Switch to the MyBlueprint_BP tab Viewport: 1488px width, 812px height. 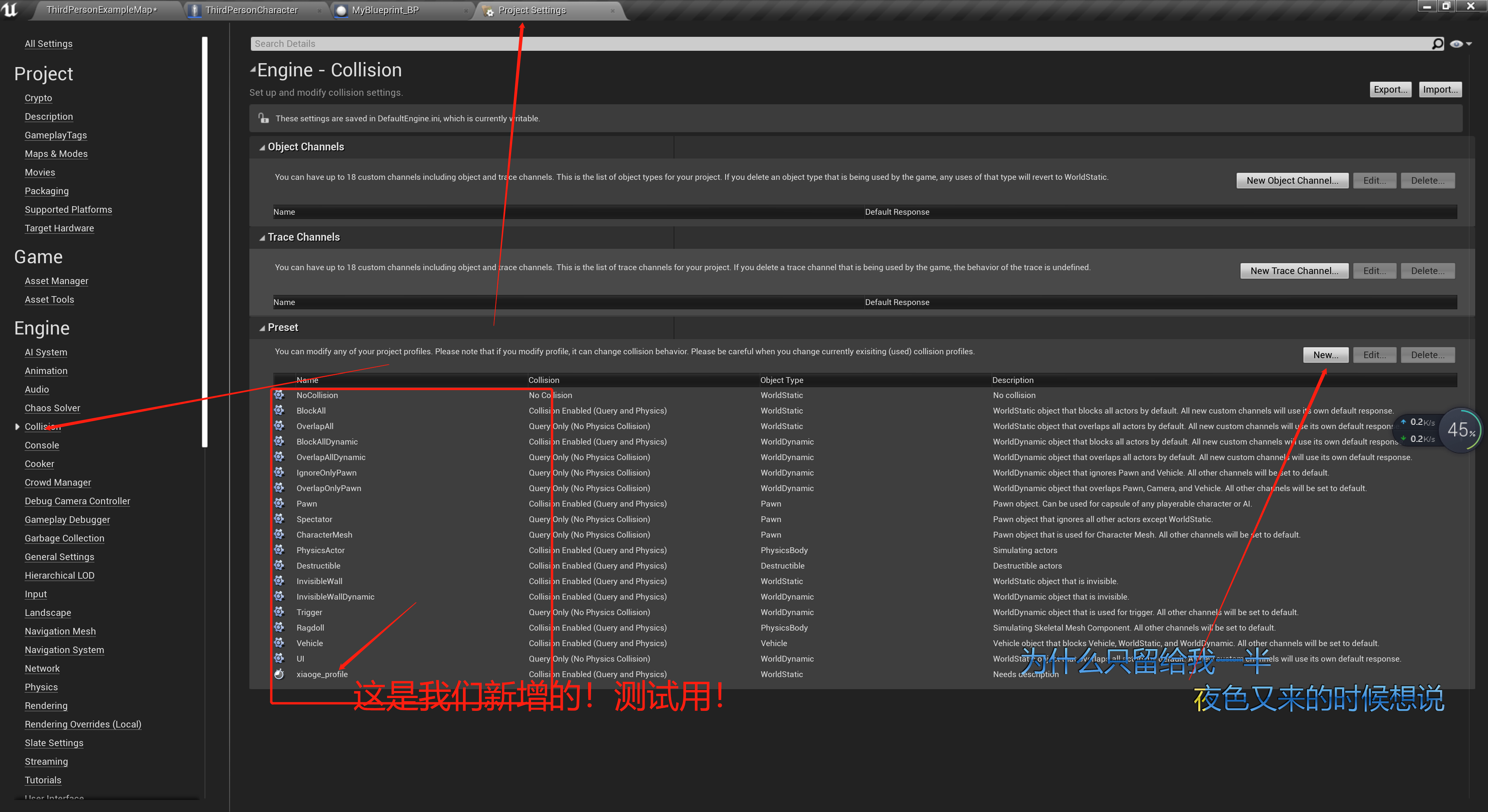385,10
